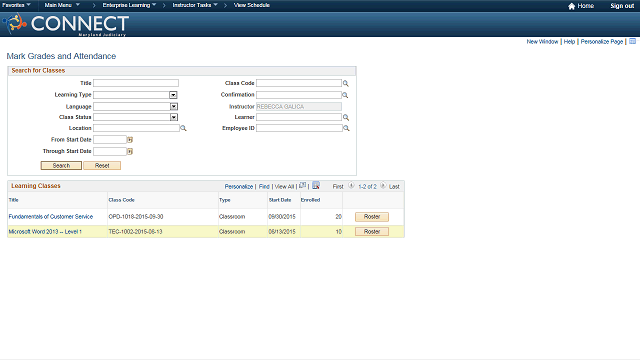Focus the Through Start Date field
Screen dimensions: 640x360
110,151
